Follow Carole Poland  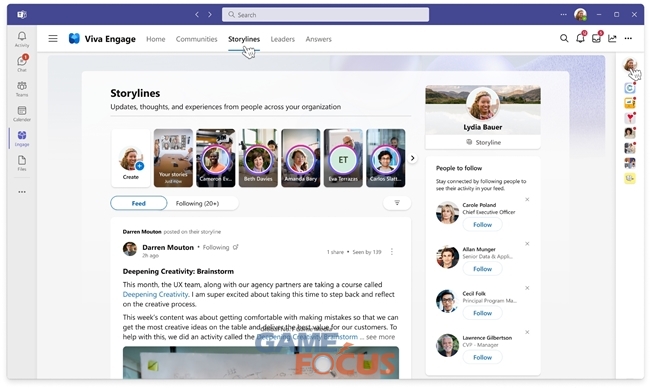point(483,225)
